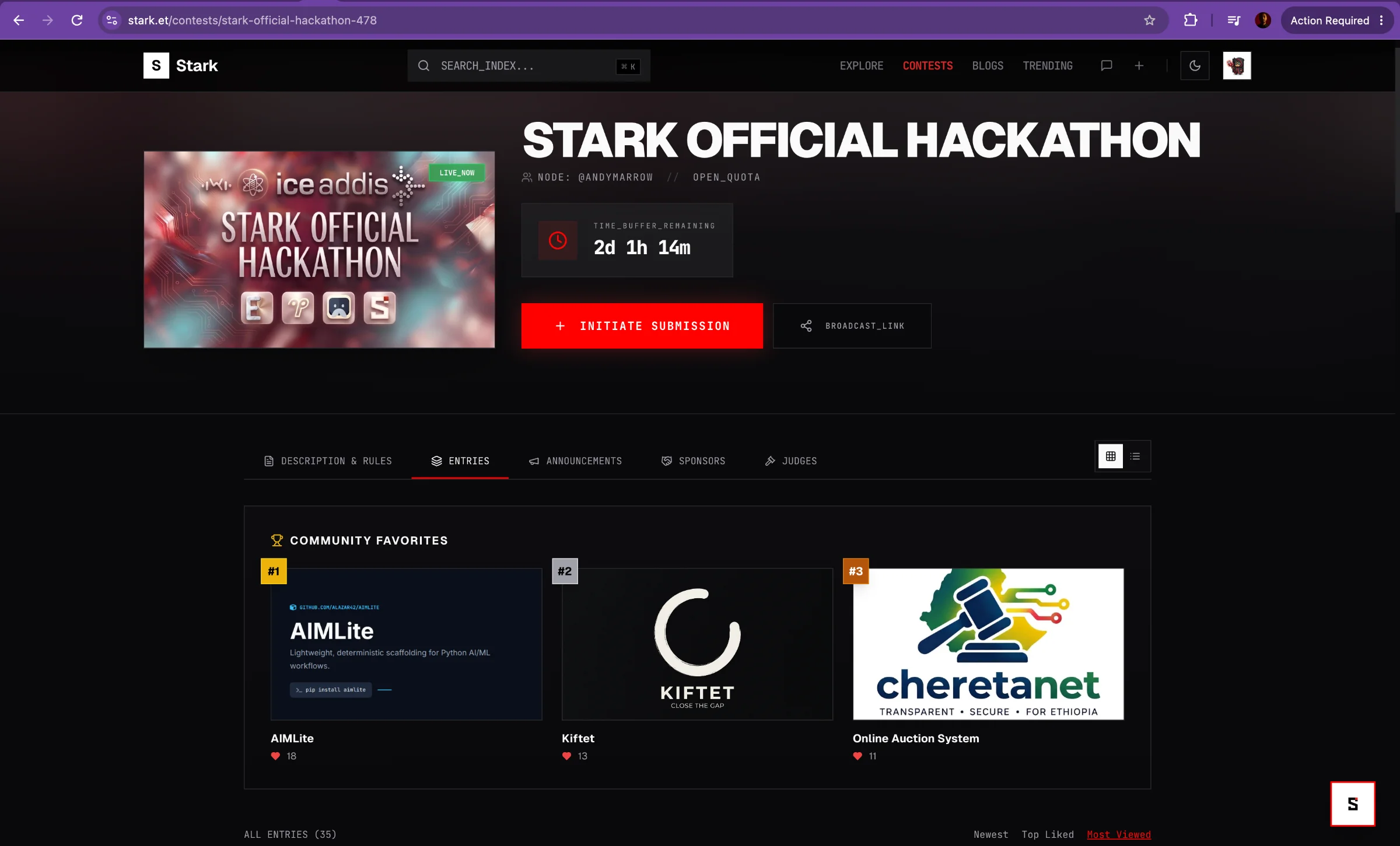The width and height of the screenshot is (1400, 846).
Task: Sort all entries by Most Viewed
Action: (x=1119, y=834)
